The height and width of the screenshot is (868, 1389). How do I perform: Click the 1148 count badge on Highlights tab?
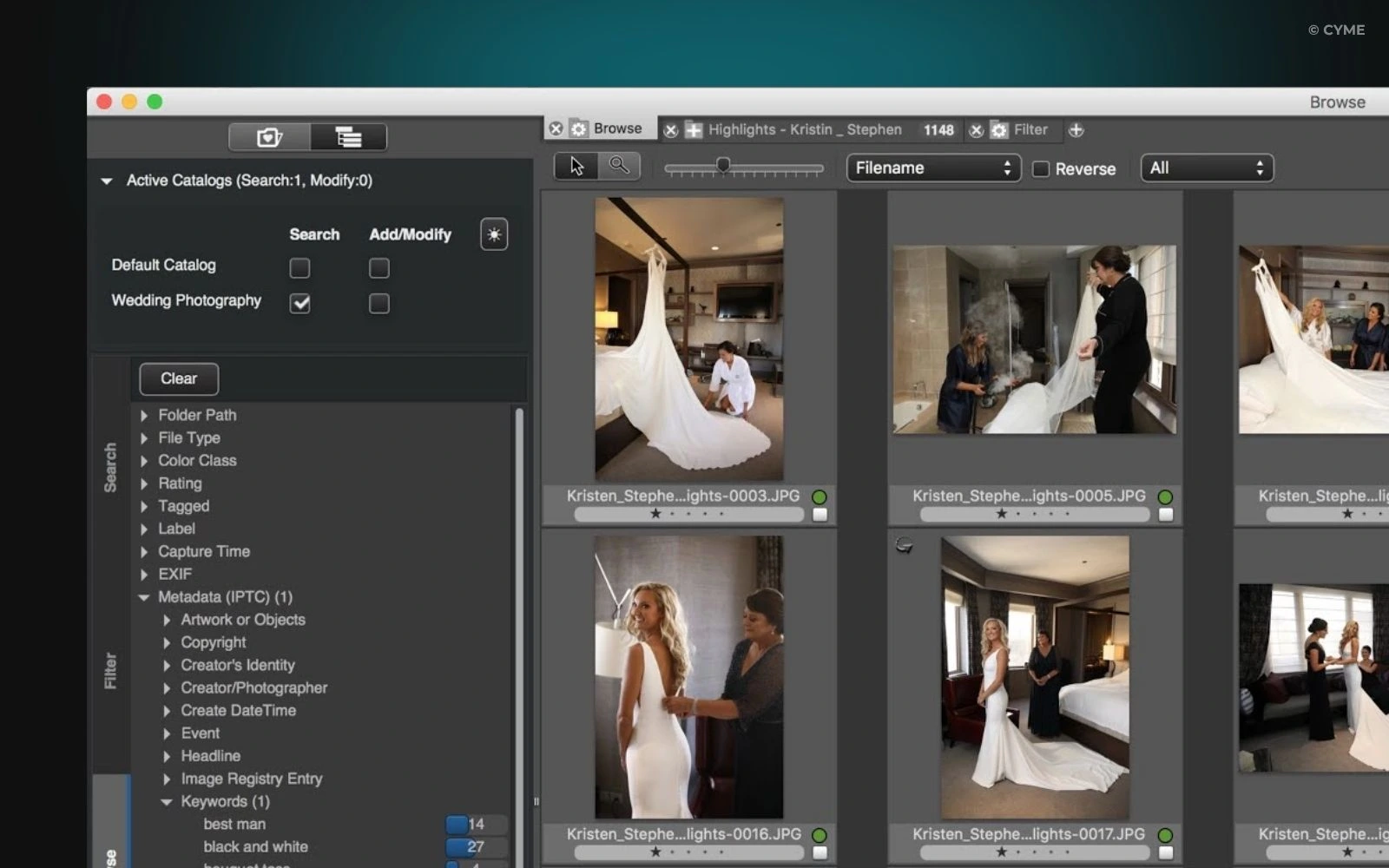[938, 130]
